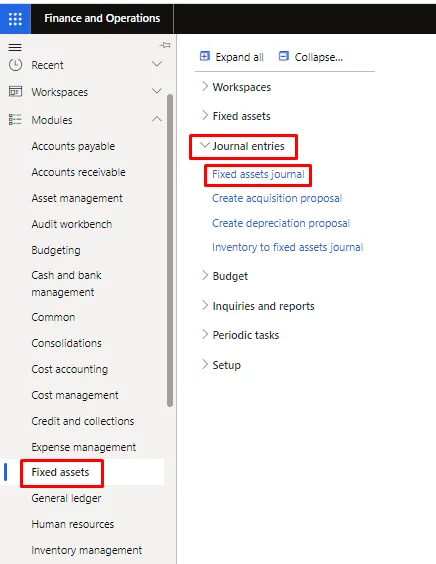Click the Modules list icon
Viewport: 436px width, 564px height.
15,119
